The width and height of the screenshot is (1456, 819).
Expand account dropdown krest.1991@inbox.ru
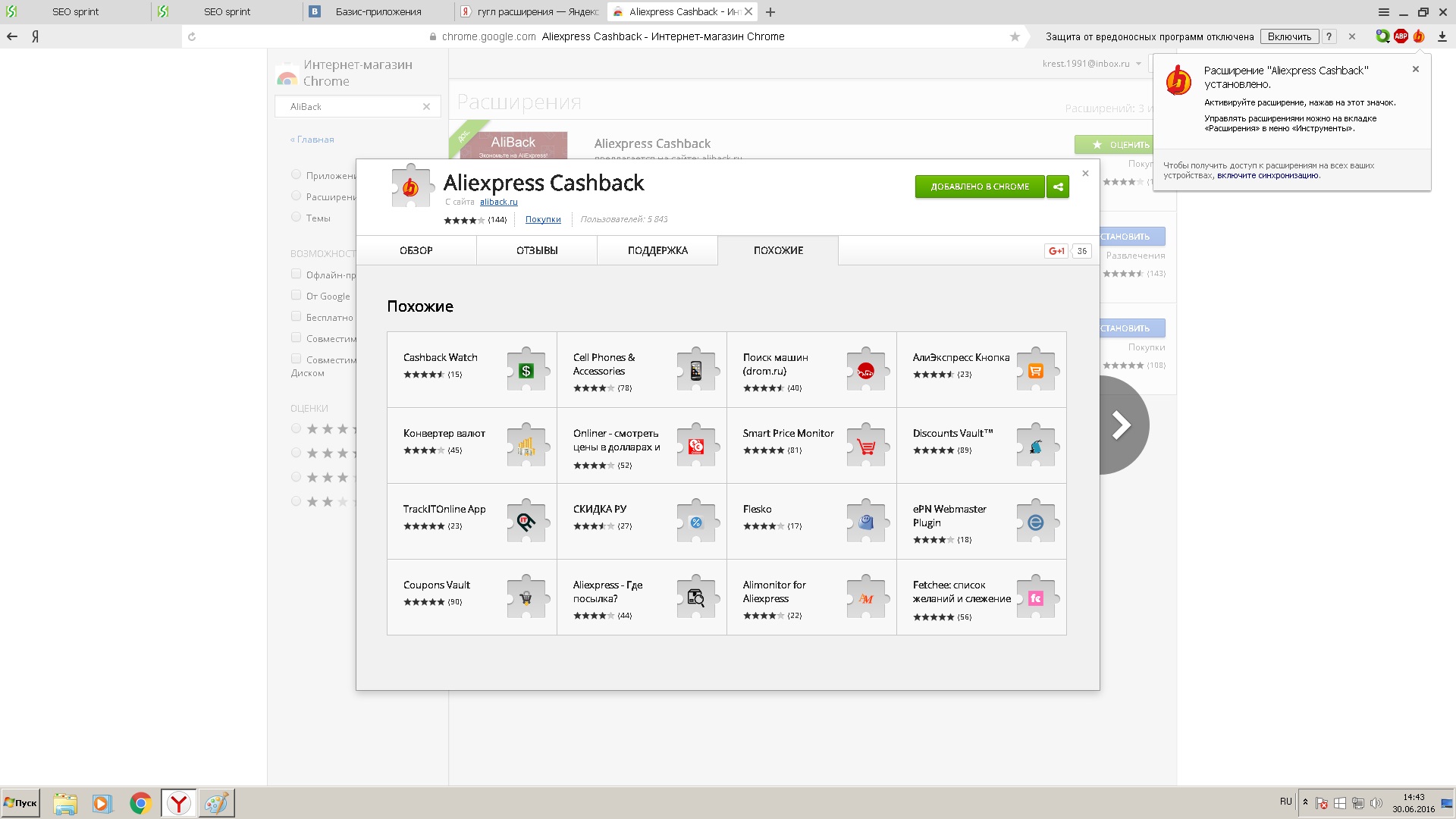1092,64
